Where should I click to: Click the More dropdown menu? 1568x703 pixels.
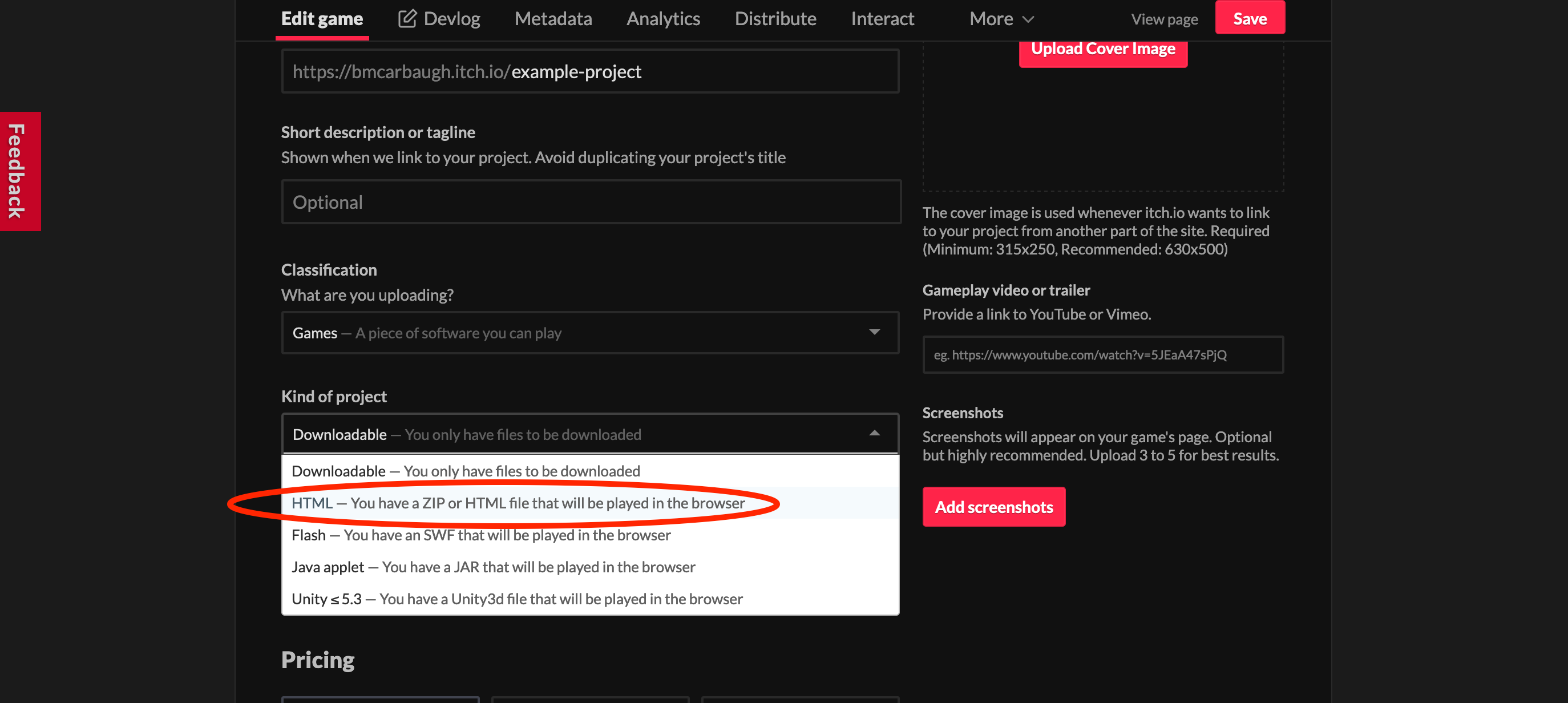(x=999, y=19)
